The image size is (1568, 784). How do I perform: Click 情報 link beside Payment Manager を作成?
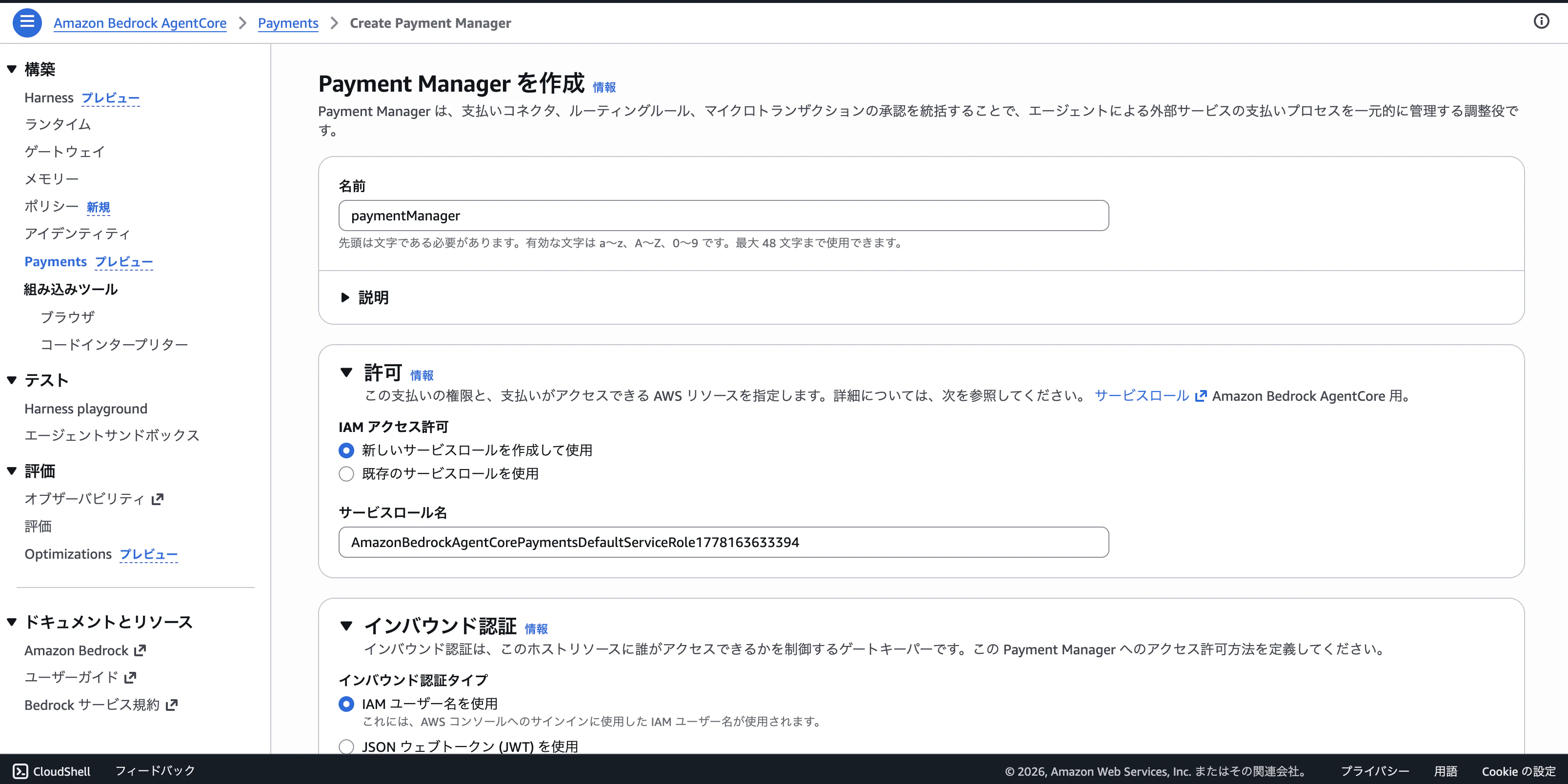click(604, 88)
